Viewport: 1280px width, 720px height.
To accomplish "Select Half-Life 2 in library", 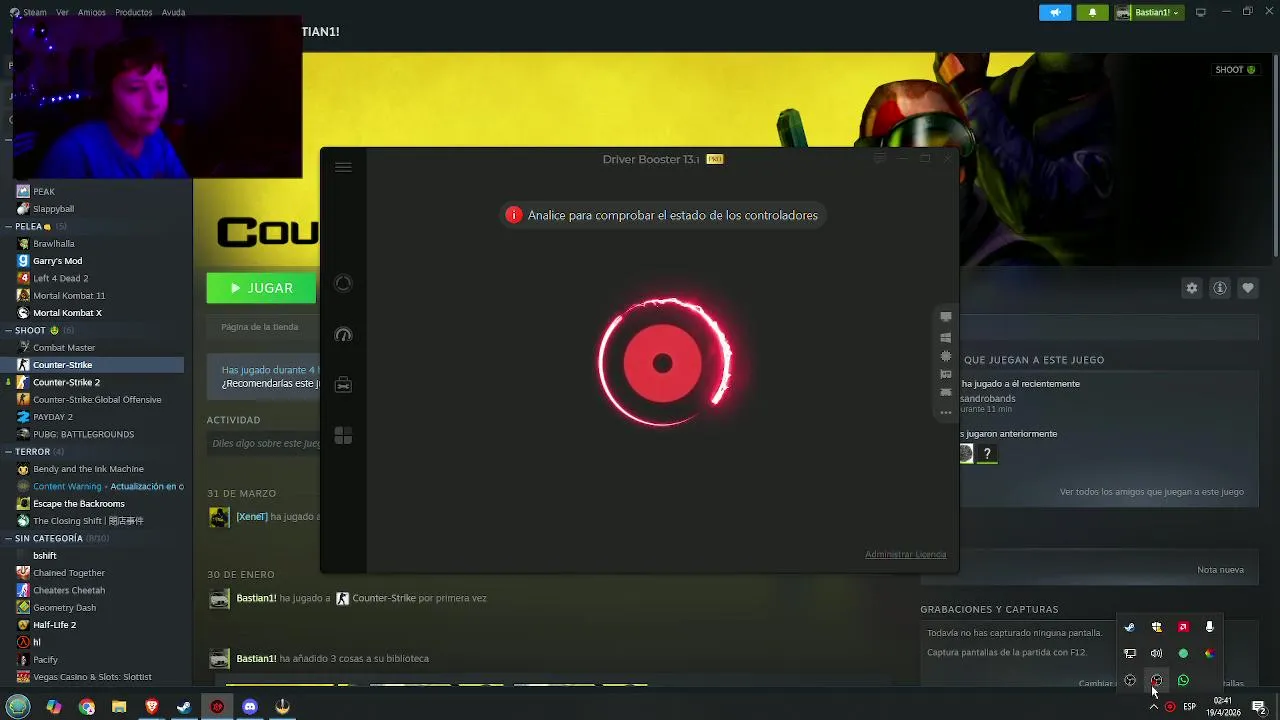I will [54, 625].
